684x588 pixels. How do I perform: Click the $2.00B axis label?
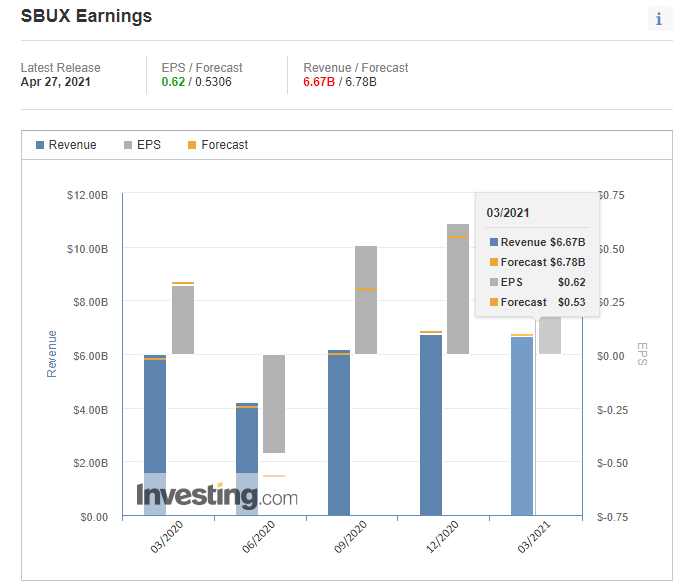90,463
